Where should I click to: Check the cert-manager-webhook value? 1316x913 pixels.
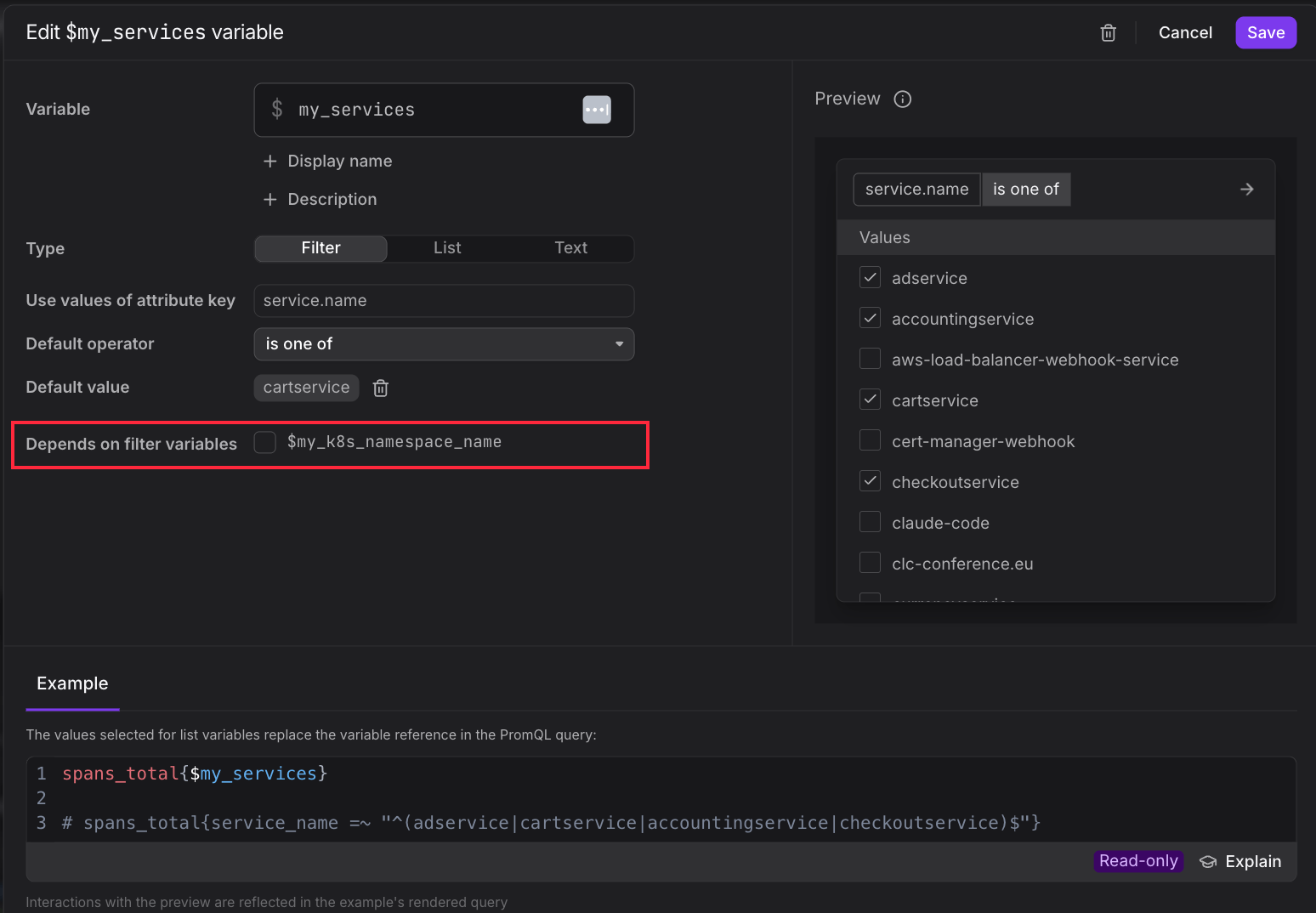pos(870,441)
